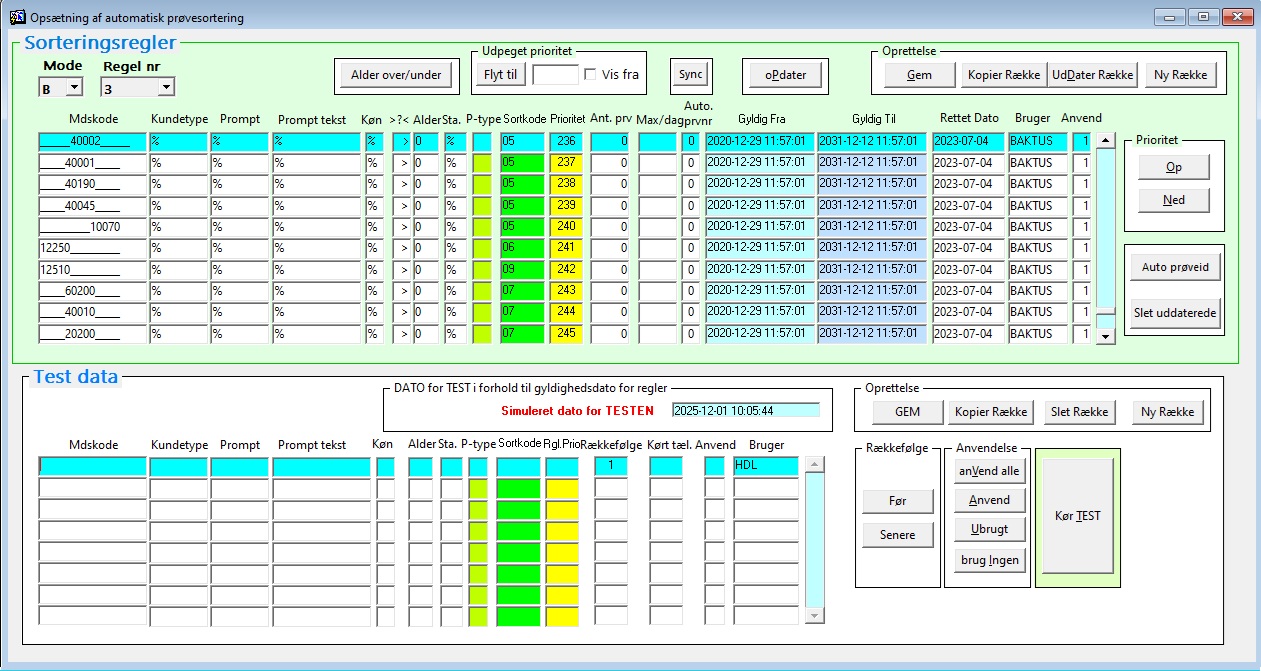
Task: Select the 'anVend alle' button
Action: coord(988,471)
